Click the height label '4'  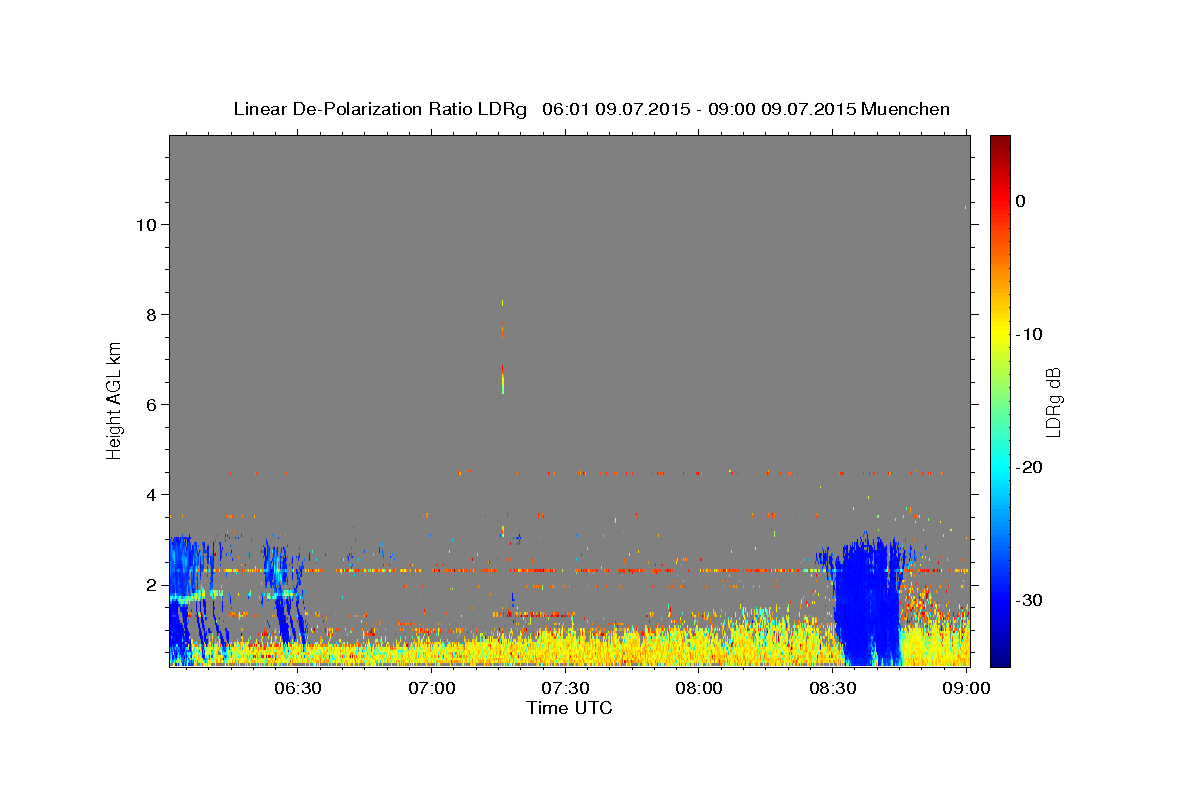(149, 495)
